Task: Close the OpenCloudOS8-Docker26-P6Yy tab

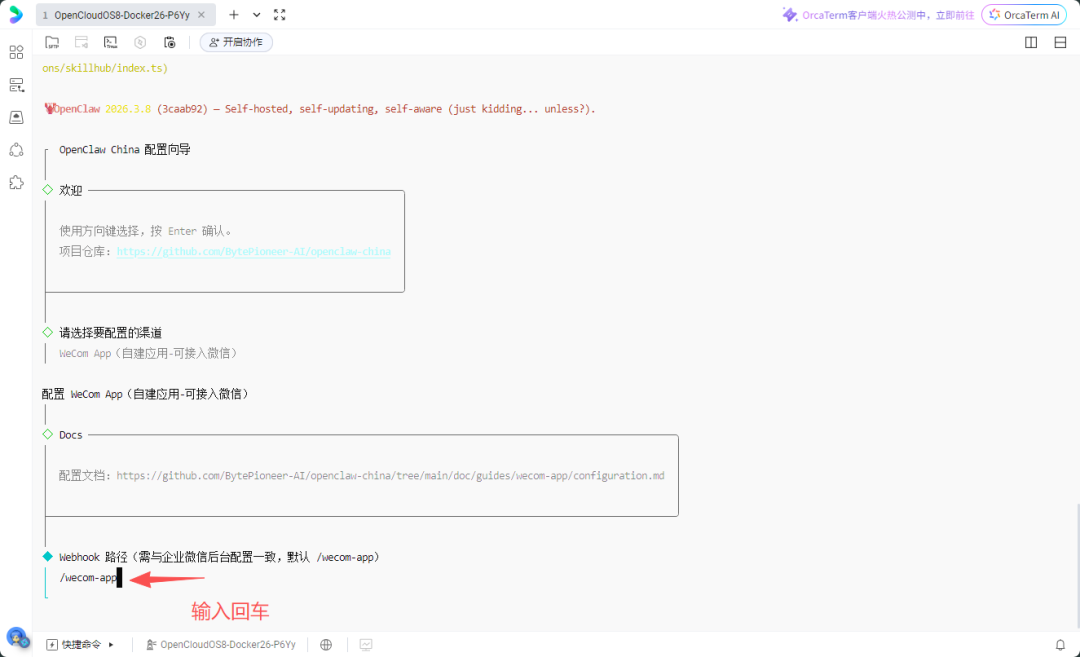Action: coord(201,14)
